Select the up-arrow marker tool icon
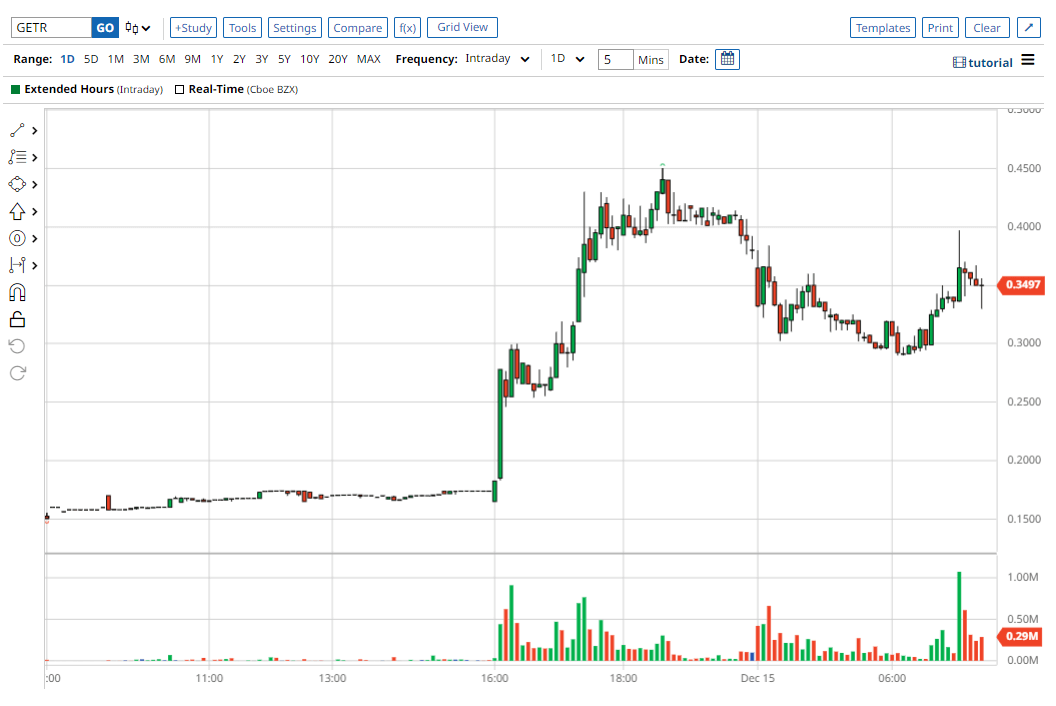The height and width of the screenshot is (706, 1056). click(18, 212)
